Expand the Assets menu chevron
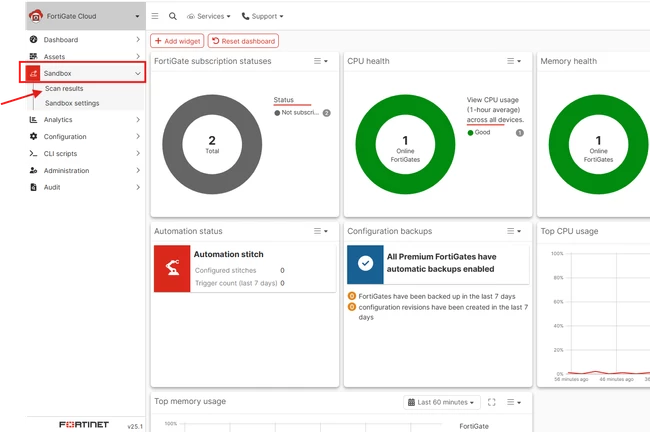 coord(138,56)
